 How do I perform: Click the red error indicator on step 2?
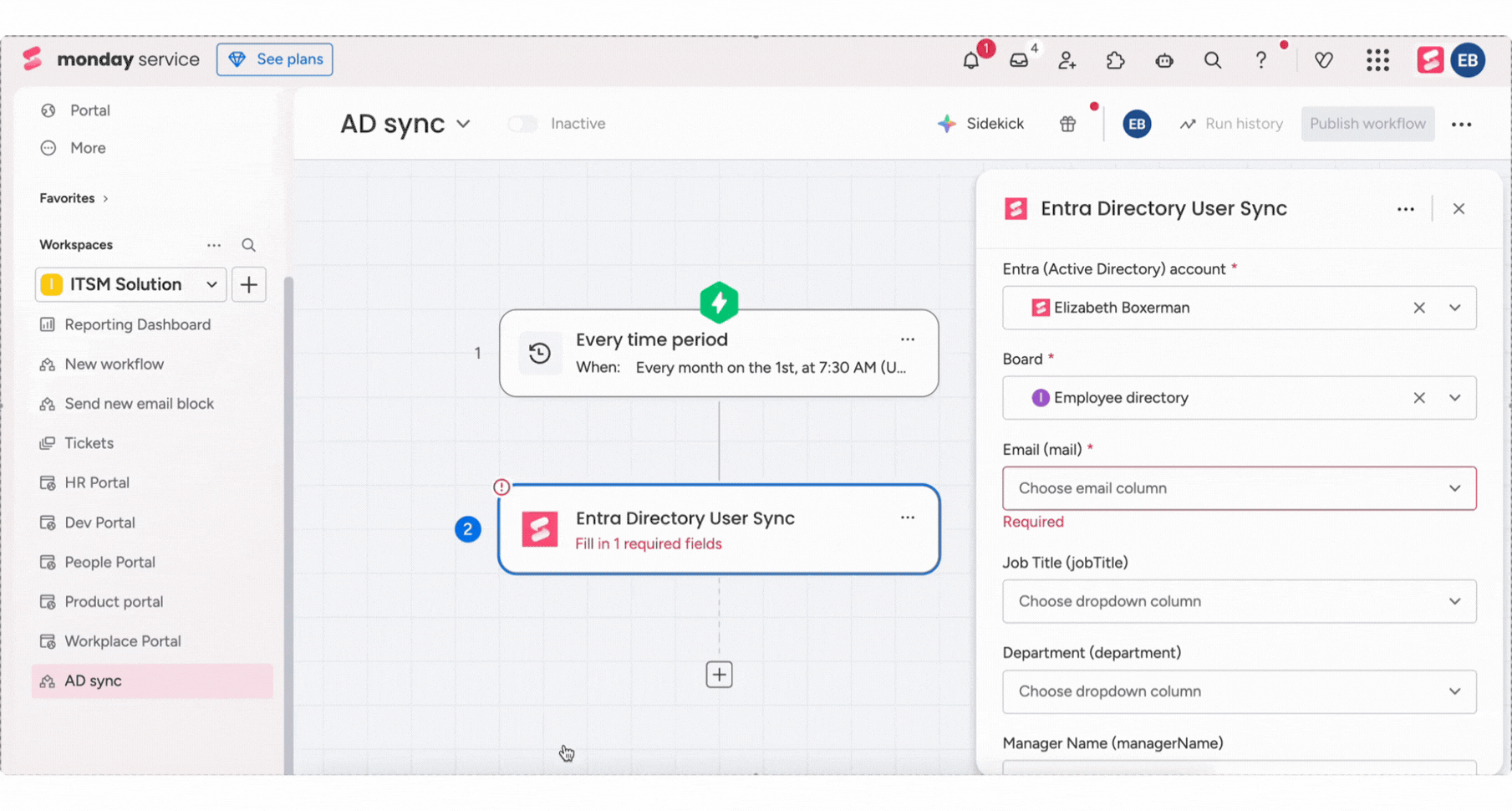click(501, 487)
